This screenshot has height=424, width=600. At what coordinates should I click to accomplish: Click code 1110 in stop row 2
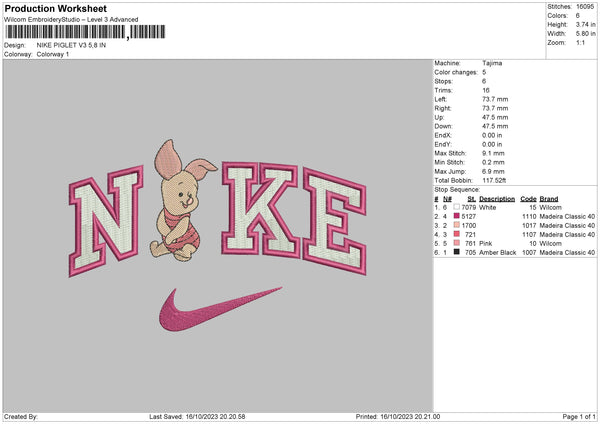(x=529, y=216)
